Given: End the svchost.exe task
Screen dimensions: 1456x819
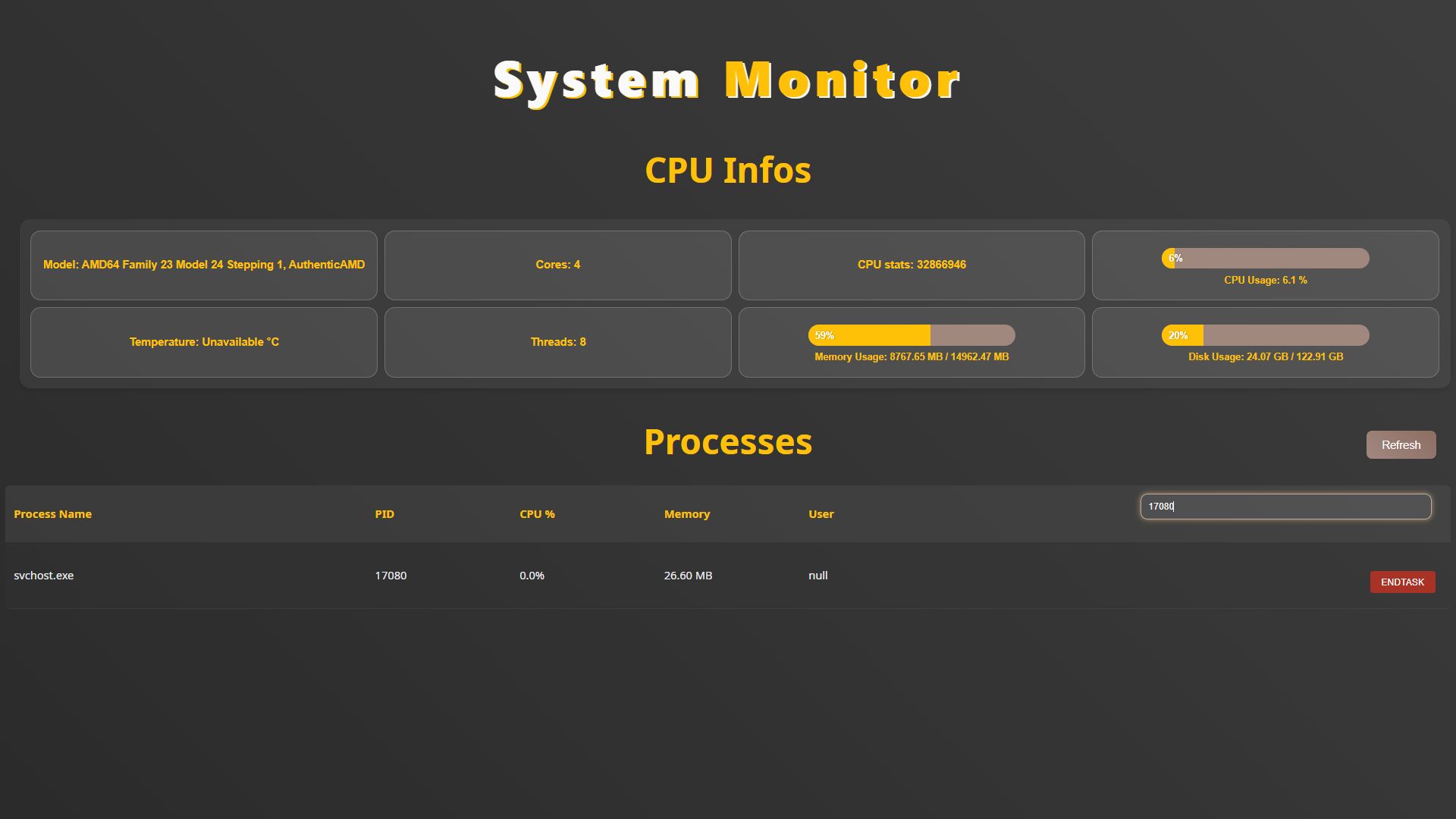Looking at the screenshot, I should [1402, 582].
